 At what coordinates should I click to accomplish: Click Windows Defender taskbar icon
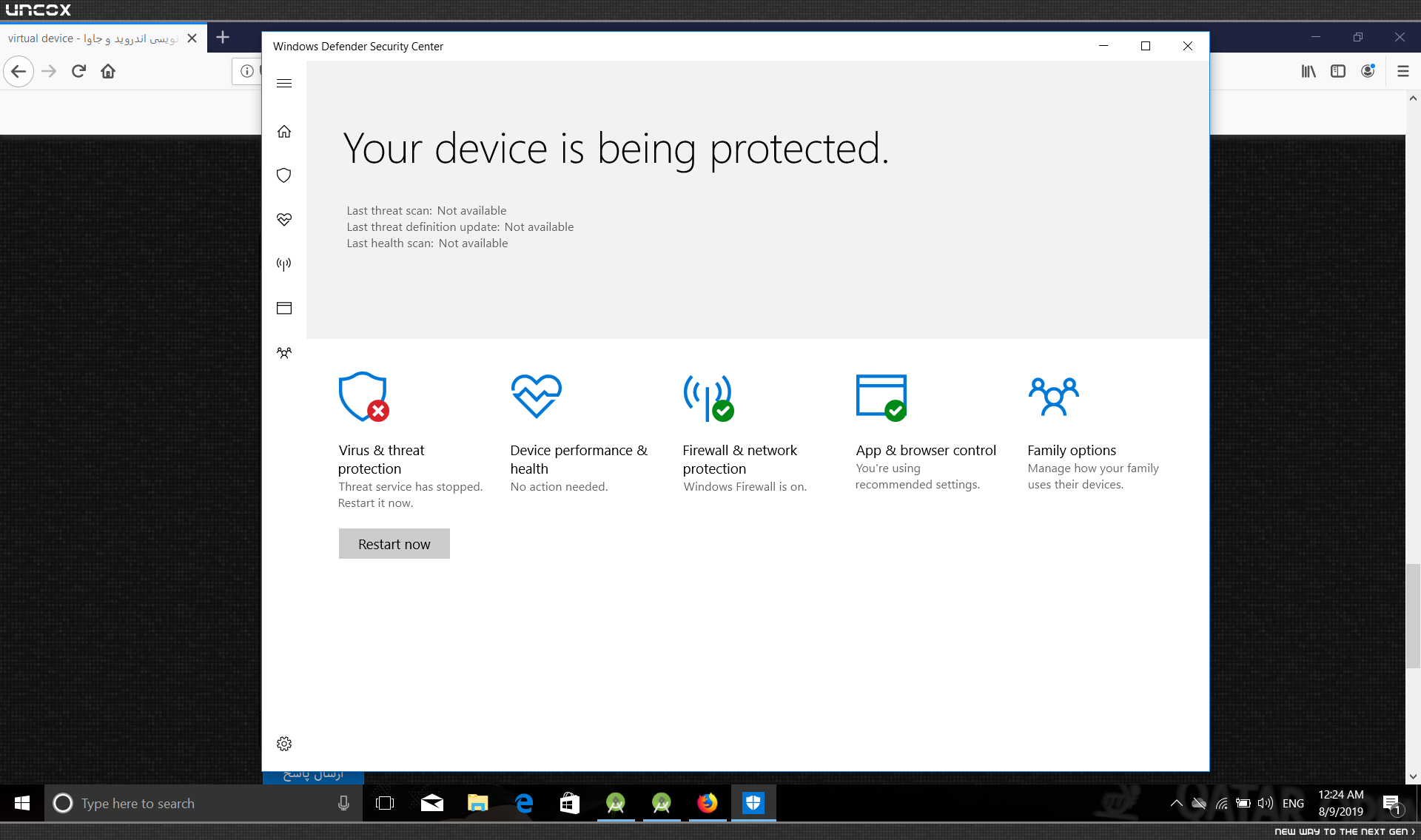point(753,803)
